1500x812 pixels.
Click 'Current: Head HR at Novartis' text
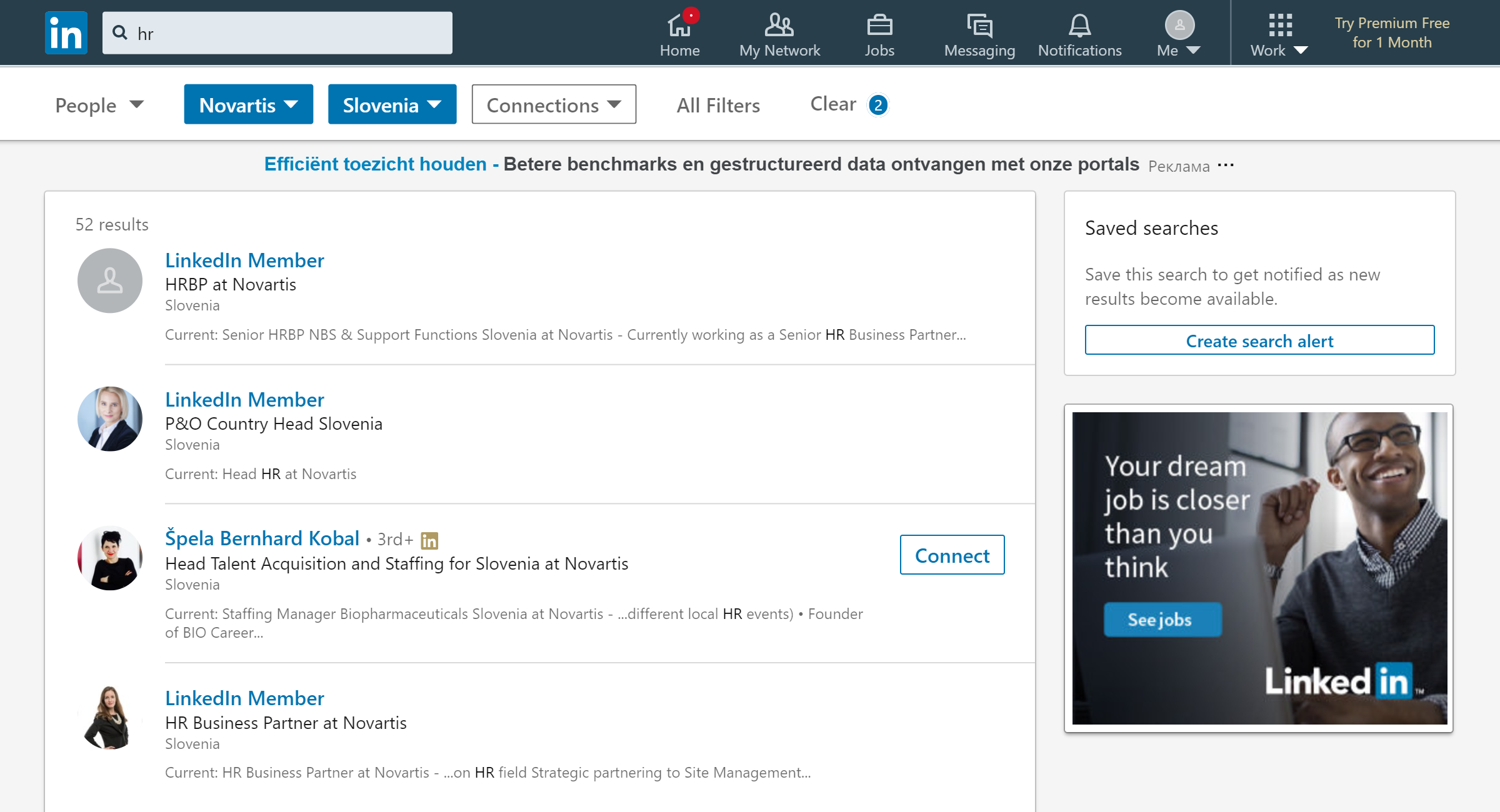(x=261, y=474)
